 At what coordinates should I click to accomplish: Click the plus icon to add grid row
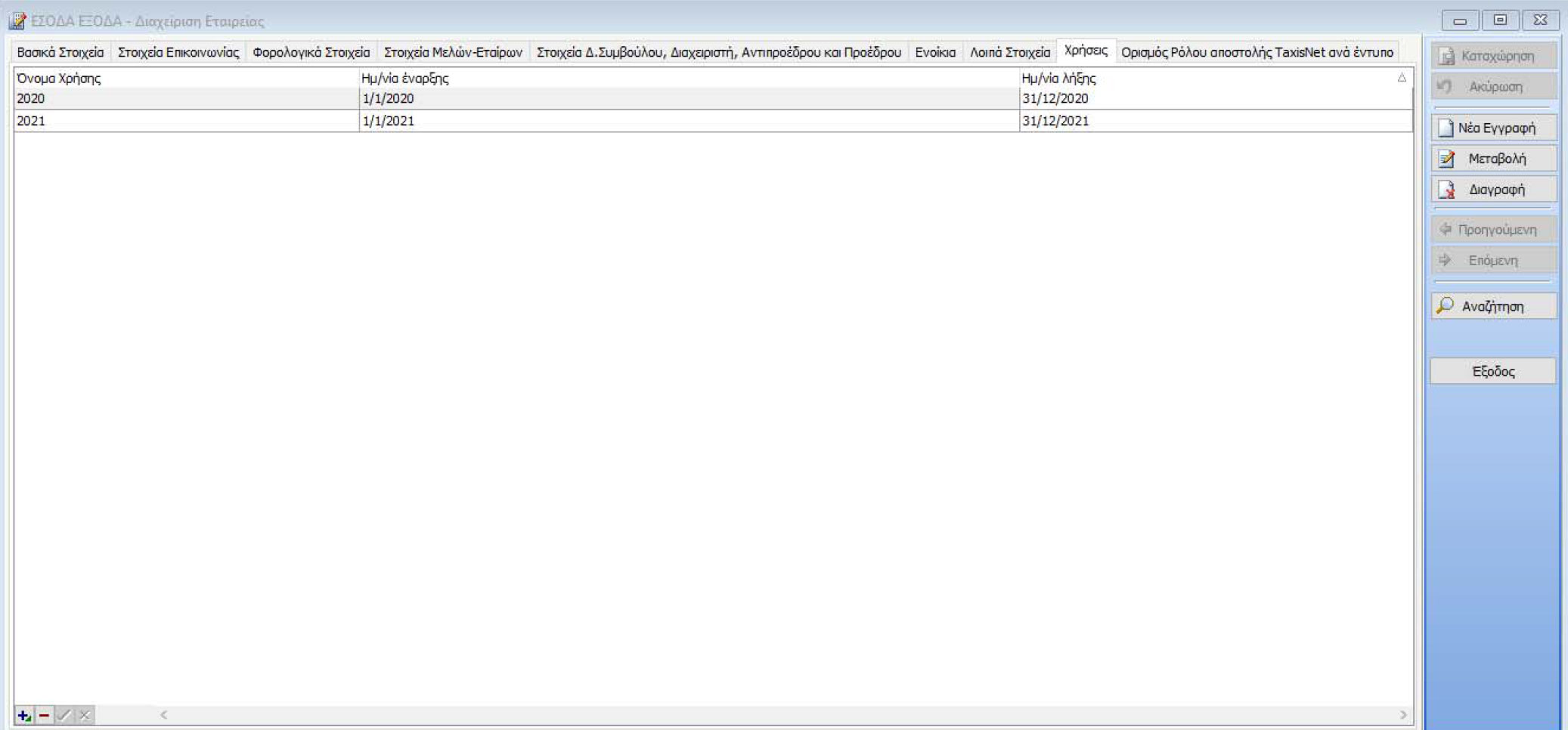click(x=23, y=715)
